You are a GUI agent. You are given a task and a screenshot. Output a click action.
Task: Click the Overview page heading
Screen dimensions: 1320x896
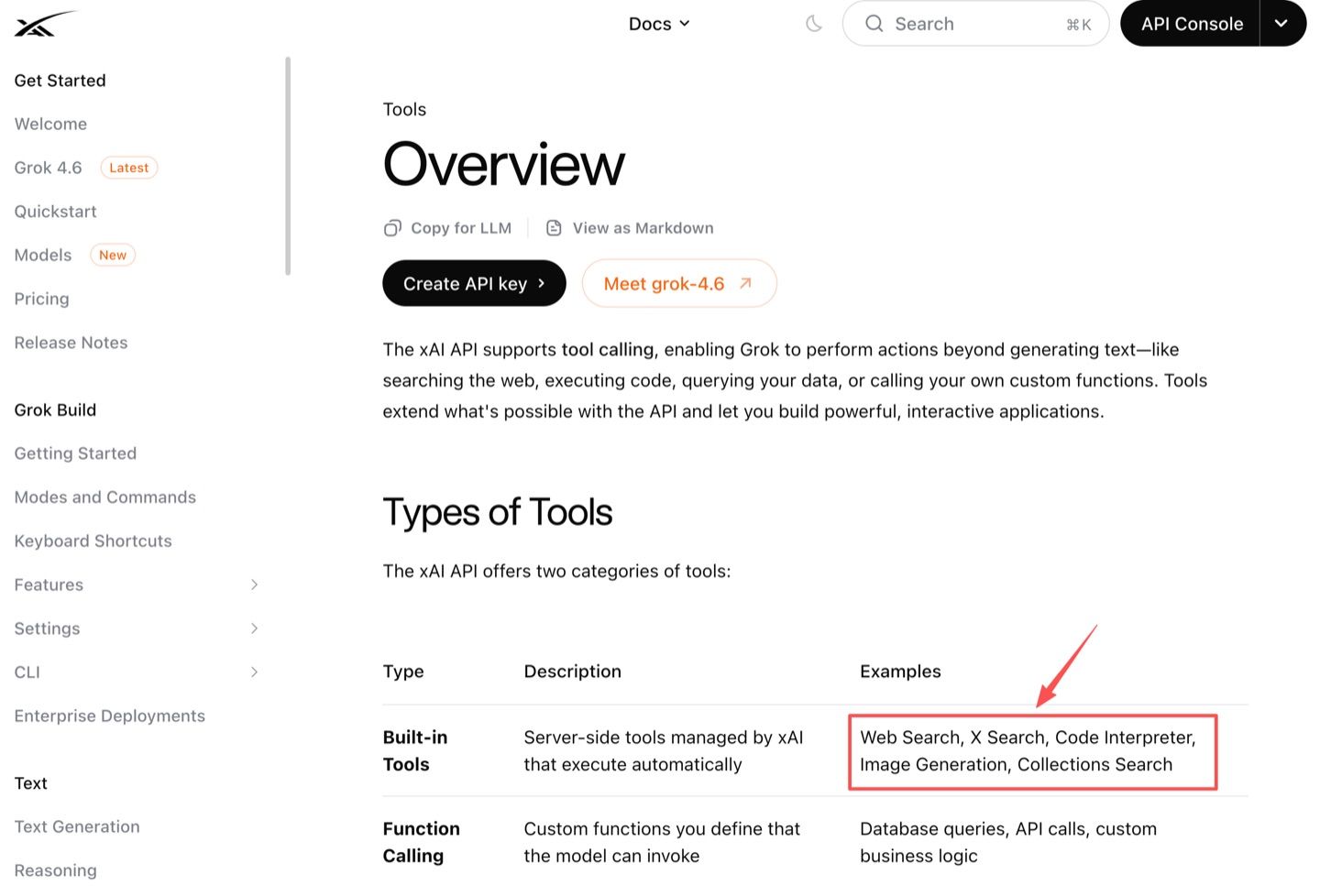coord(503,165)
